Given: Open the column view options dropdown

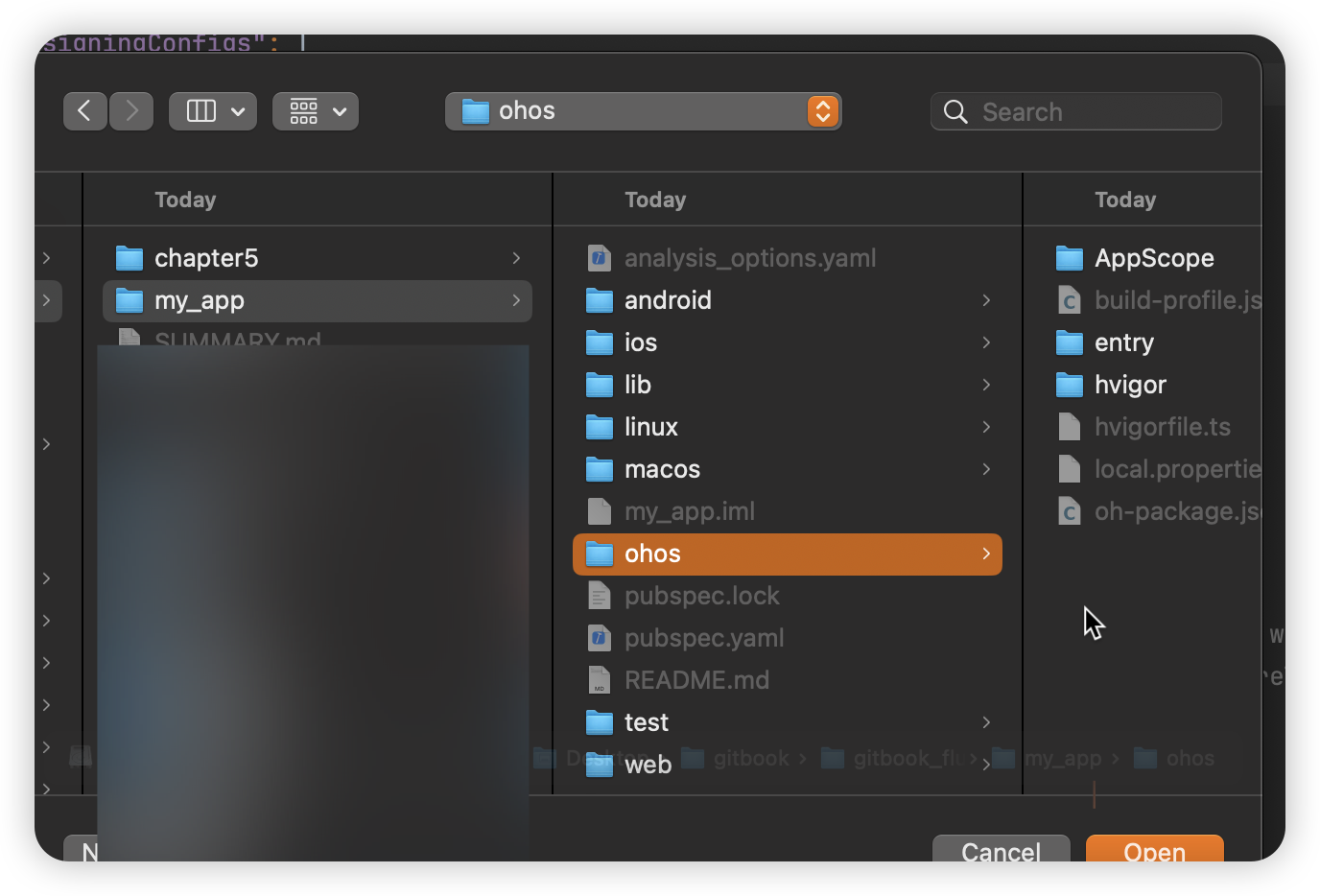Looking at the screenshot, I should click(x=213, y=111).
